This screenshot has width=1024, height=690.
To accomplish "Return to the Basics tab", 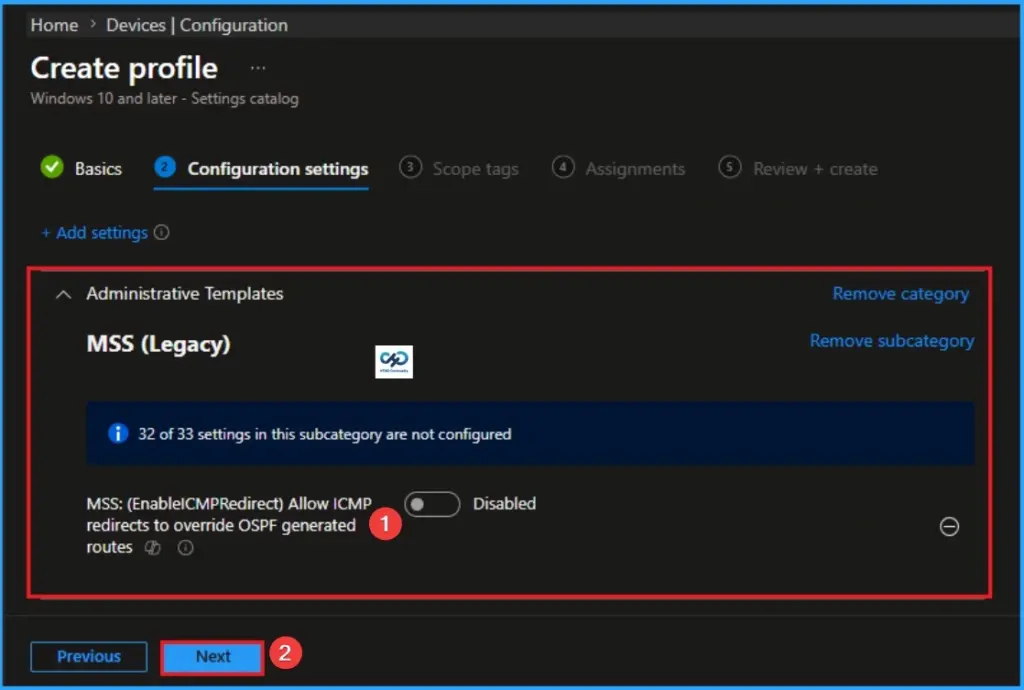I will (x=98, y=168).
